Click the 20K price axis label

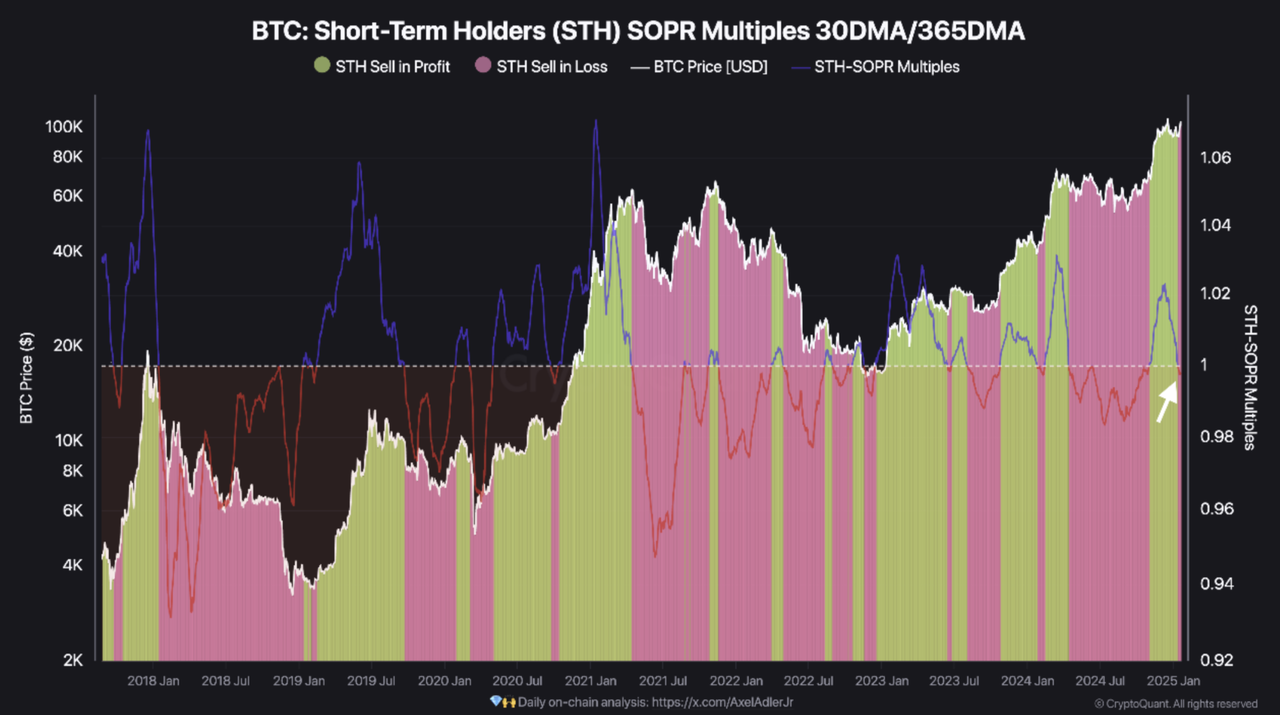(x=67, y=346)
